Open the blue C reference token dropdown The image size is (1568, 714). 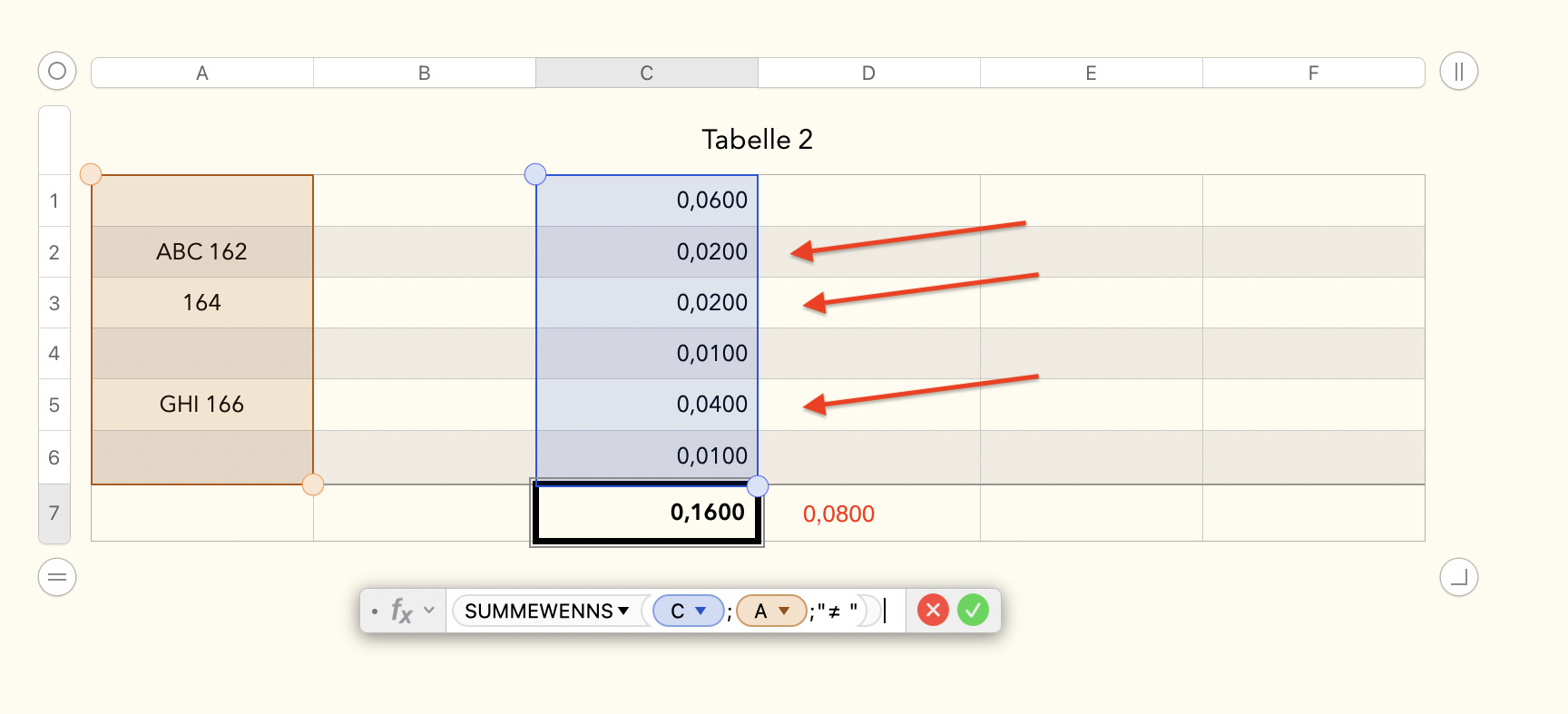click(x=701, y=611)
